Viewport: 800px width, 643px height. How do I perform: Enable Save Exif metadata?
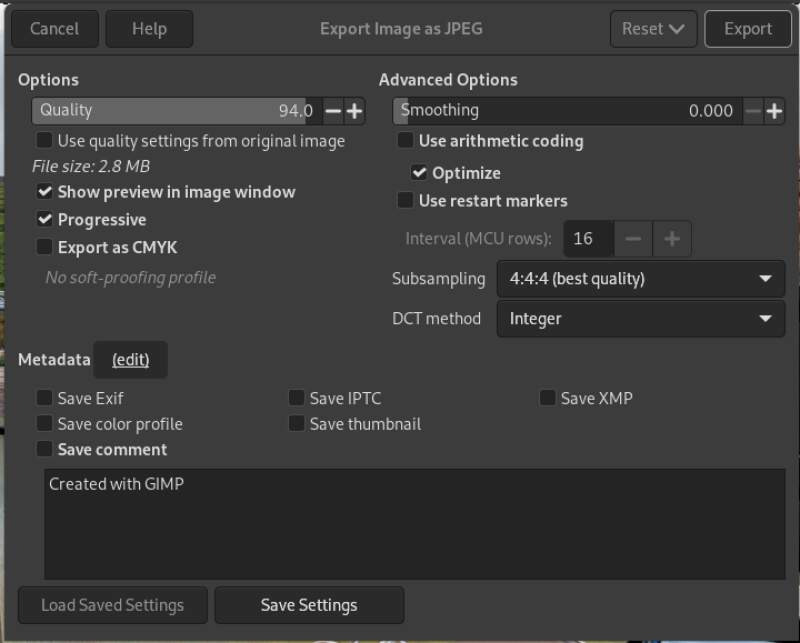click(43, 398)
